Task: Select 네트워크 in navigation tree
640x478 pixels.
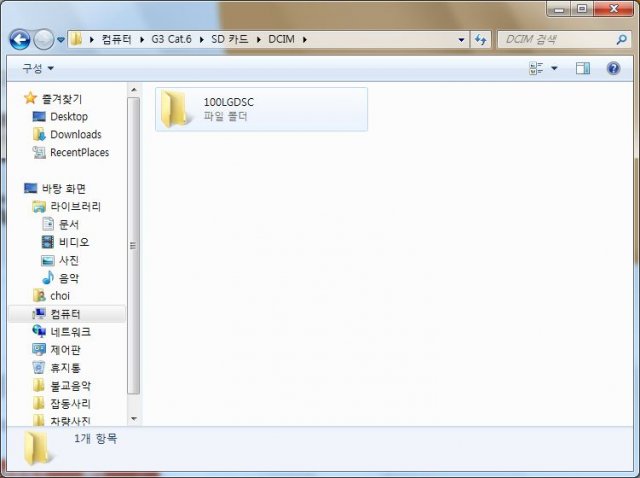Action: point(70,332)
